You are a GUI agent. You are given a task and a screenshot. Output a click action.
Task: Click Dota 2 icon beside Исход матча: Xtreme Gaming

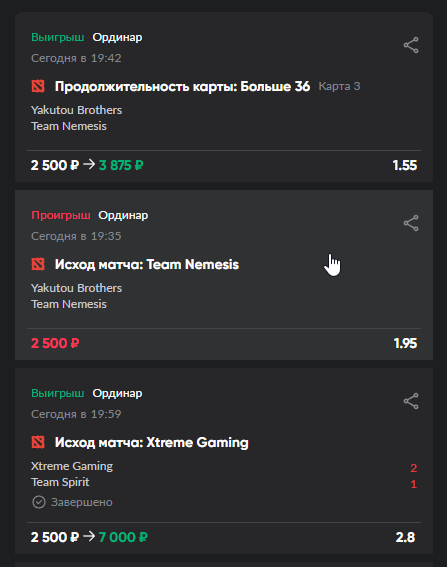(38, 442)
